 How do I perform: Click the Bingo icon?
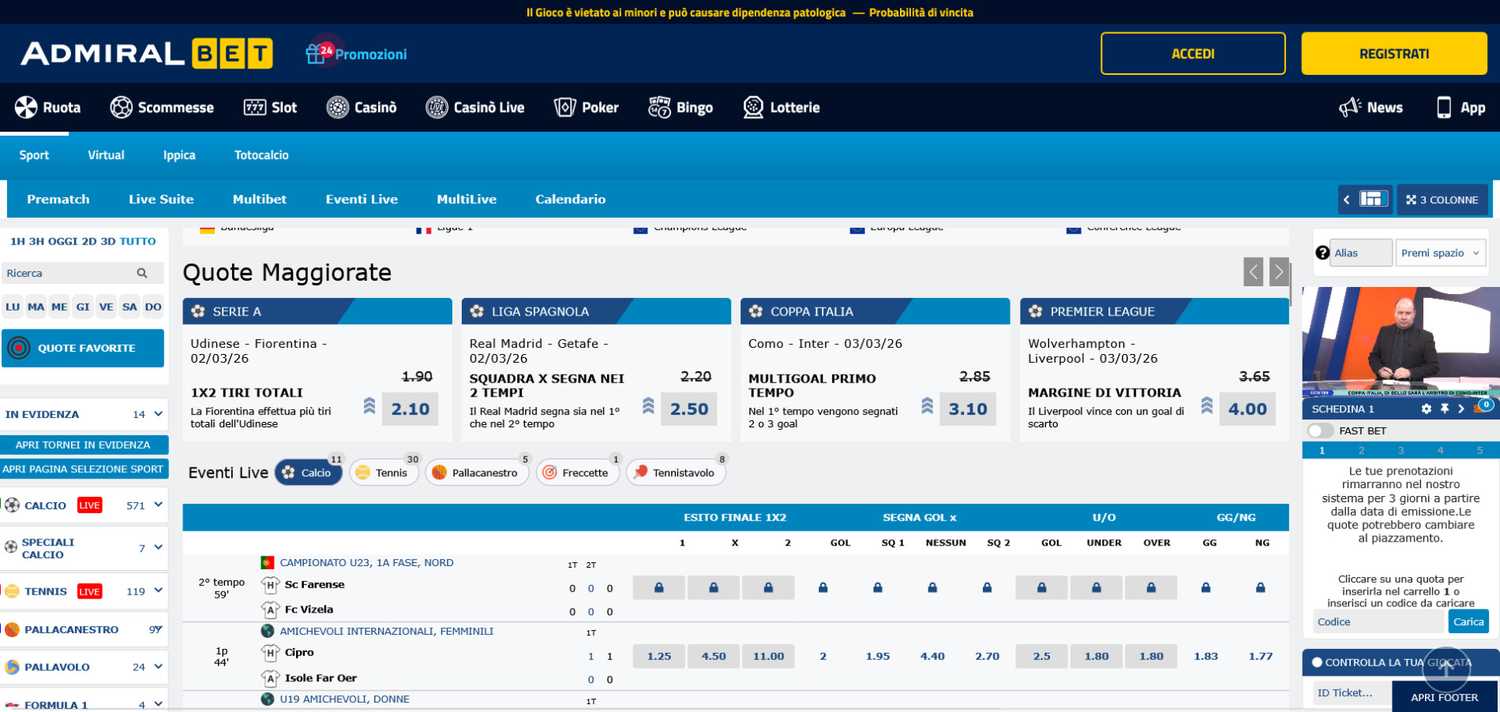[658, 106]
